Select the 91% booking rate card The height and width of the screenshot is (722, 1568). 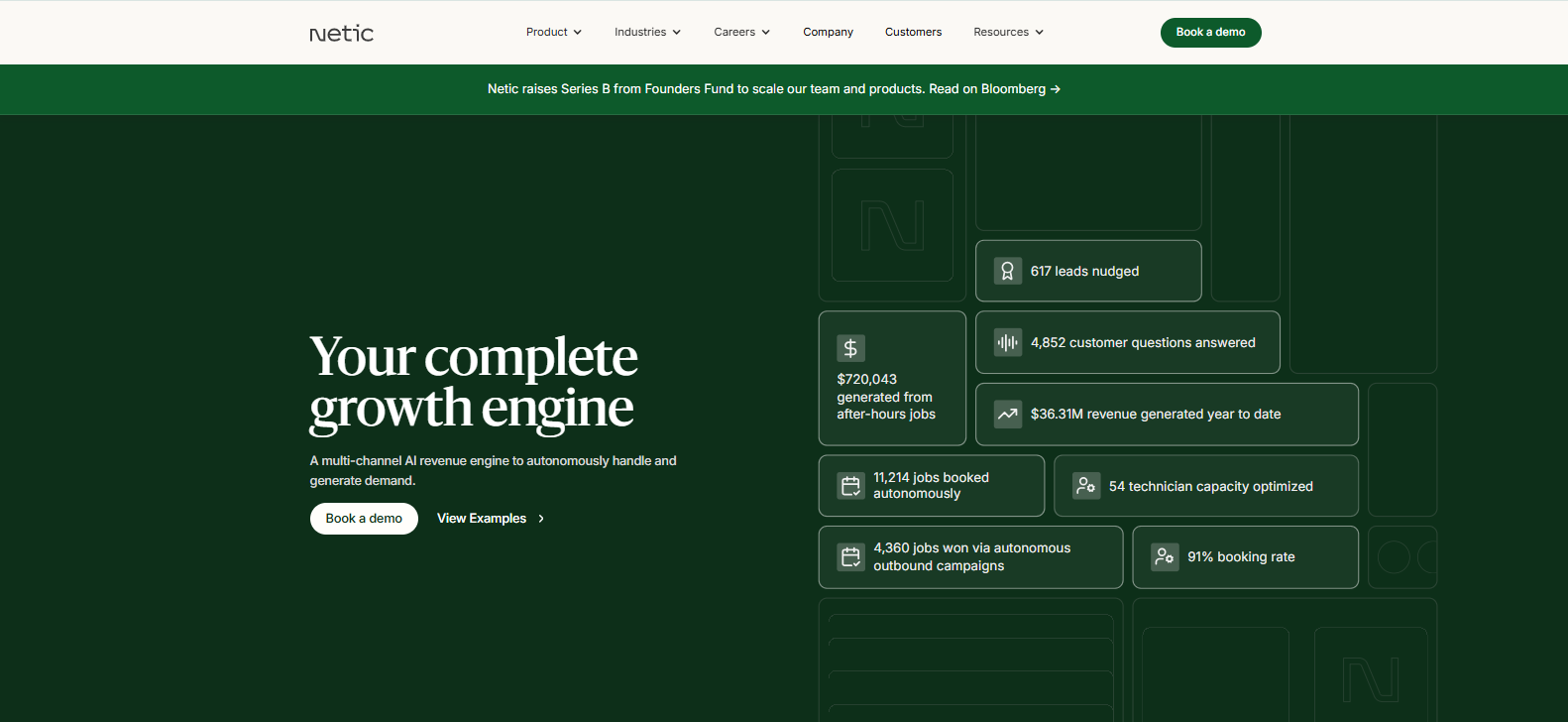(1245, 557)
